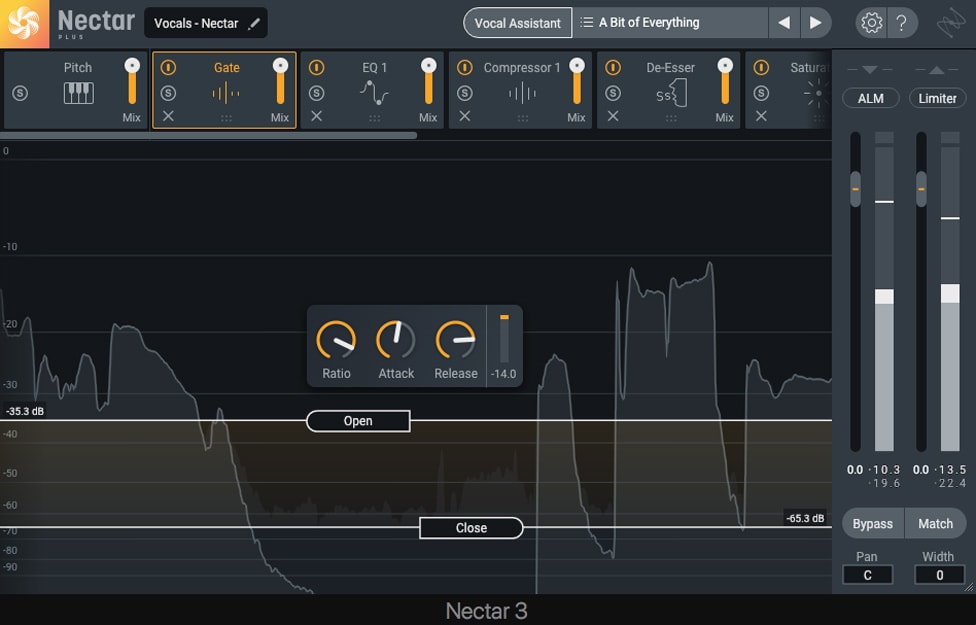Click the De-Esser Mix slider
Image resolution: width=976 pixels, height=625 pixels.
point(725,82)
